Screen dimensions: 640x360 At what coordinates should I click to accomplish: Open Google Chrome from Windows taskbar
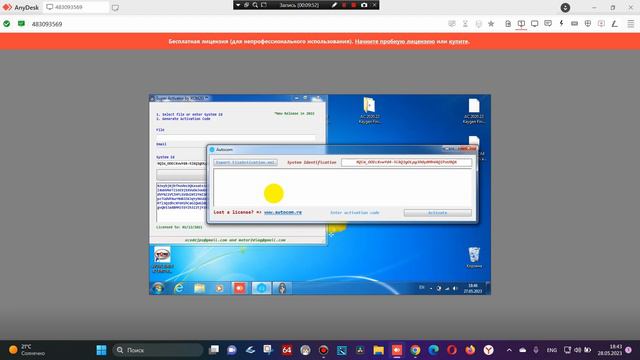click(415, 350)
